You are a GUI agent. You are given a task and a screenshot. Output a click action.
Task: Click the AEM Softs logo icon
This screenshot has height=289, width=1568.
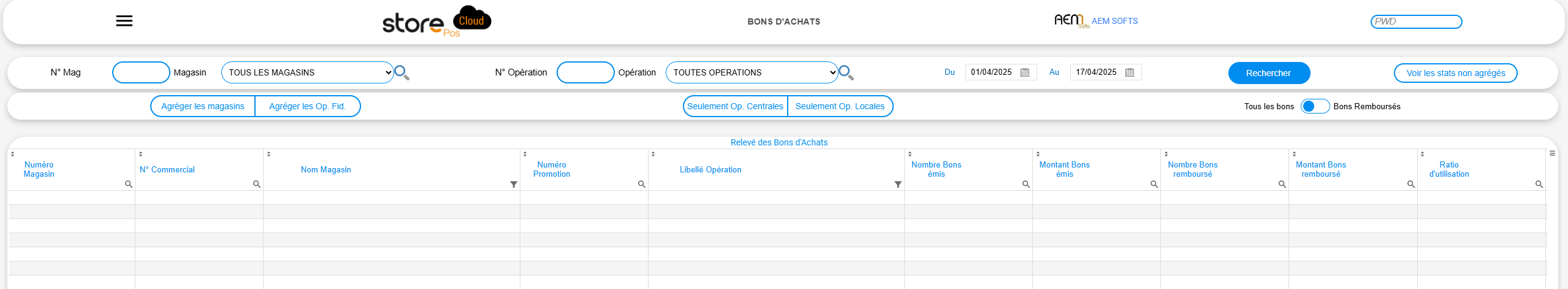(1071, 21)
